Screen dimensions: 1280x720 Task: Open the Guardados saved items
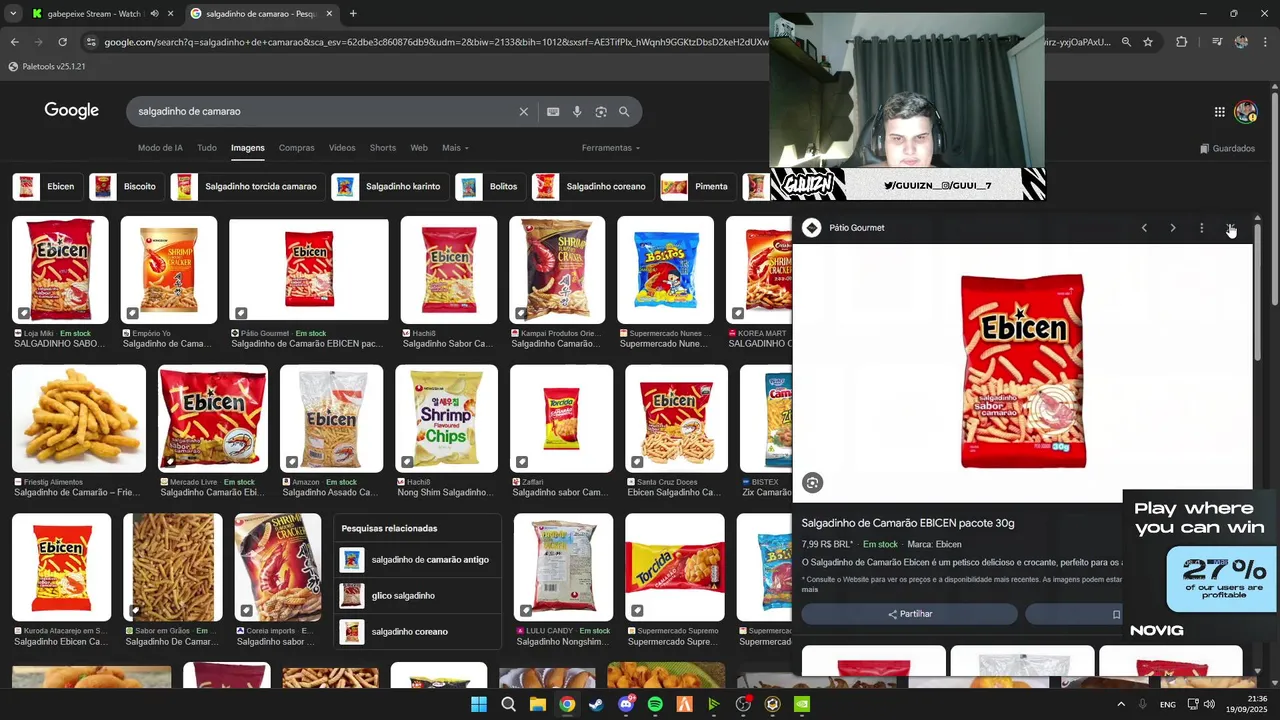[1227, 149]
